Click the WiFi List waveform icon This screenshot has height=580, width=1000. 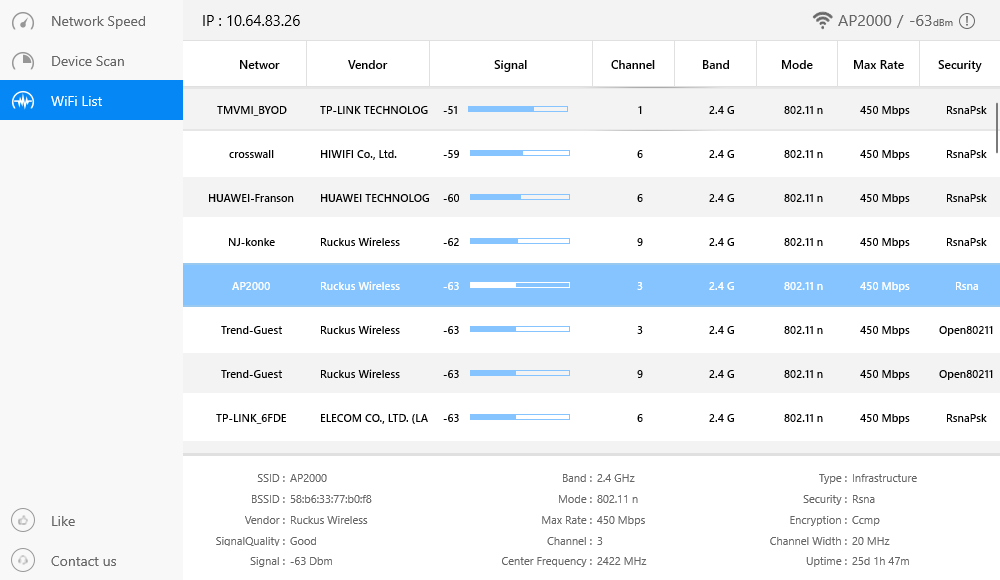[x=22, y=100]
